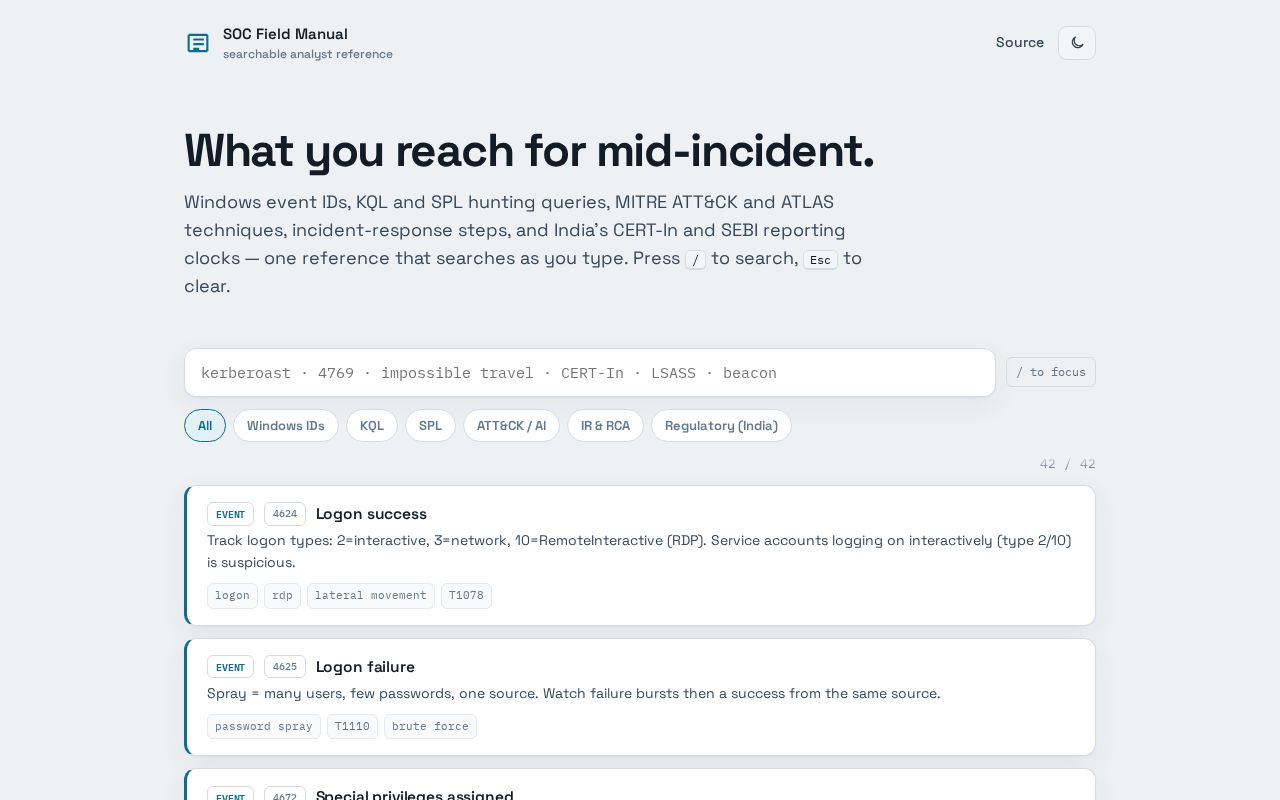Click the 'password spray' tag
This screenshot has height=800, width=1280.
(264, 727)
